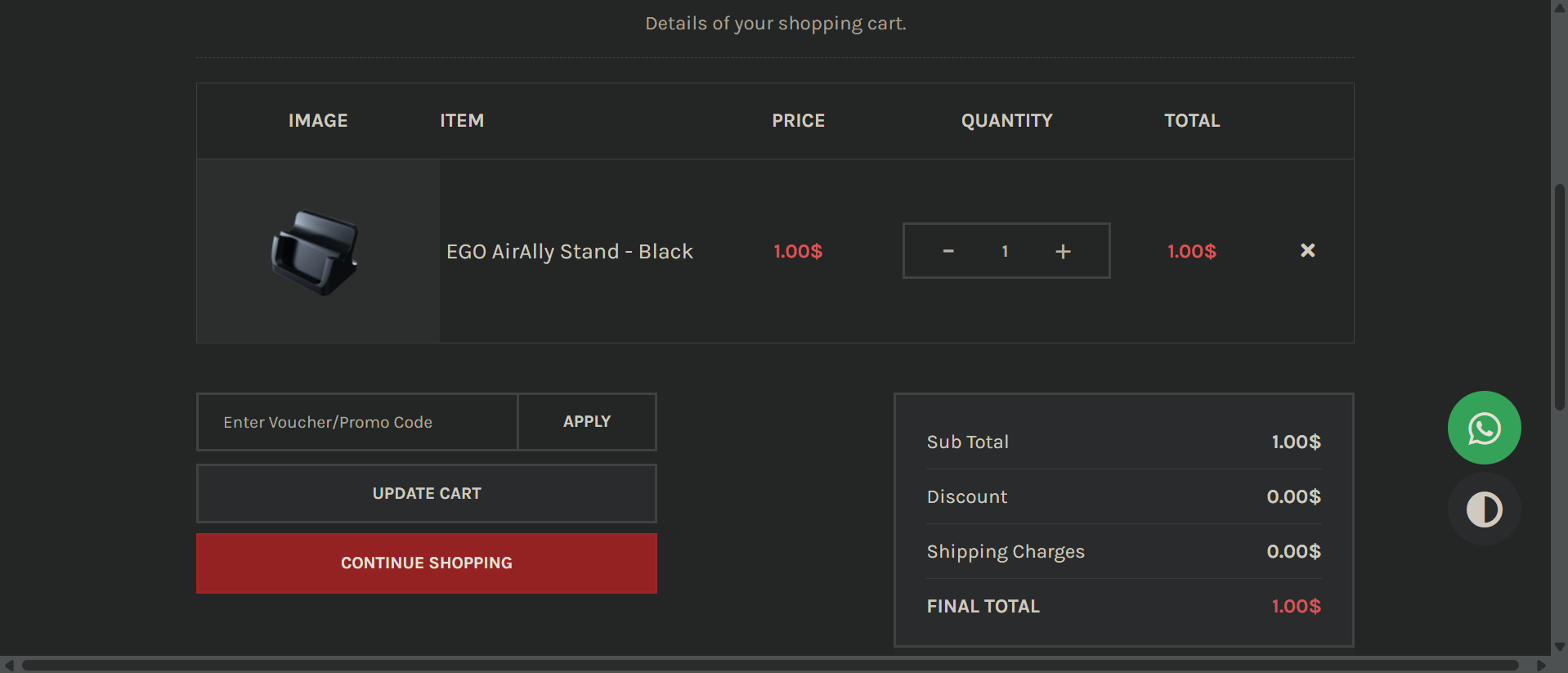Select the Sub Total value 1.00$
Viewport: 1568px width, 673px height.
(x=1296, y=442)
